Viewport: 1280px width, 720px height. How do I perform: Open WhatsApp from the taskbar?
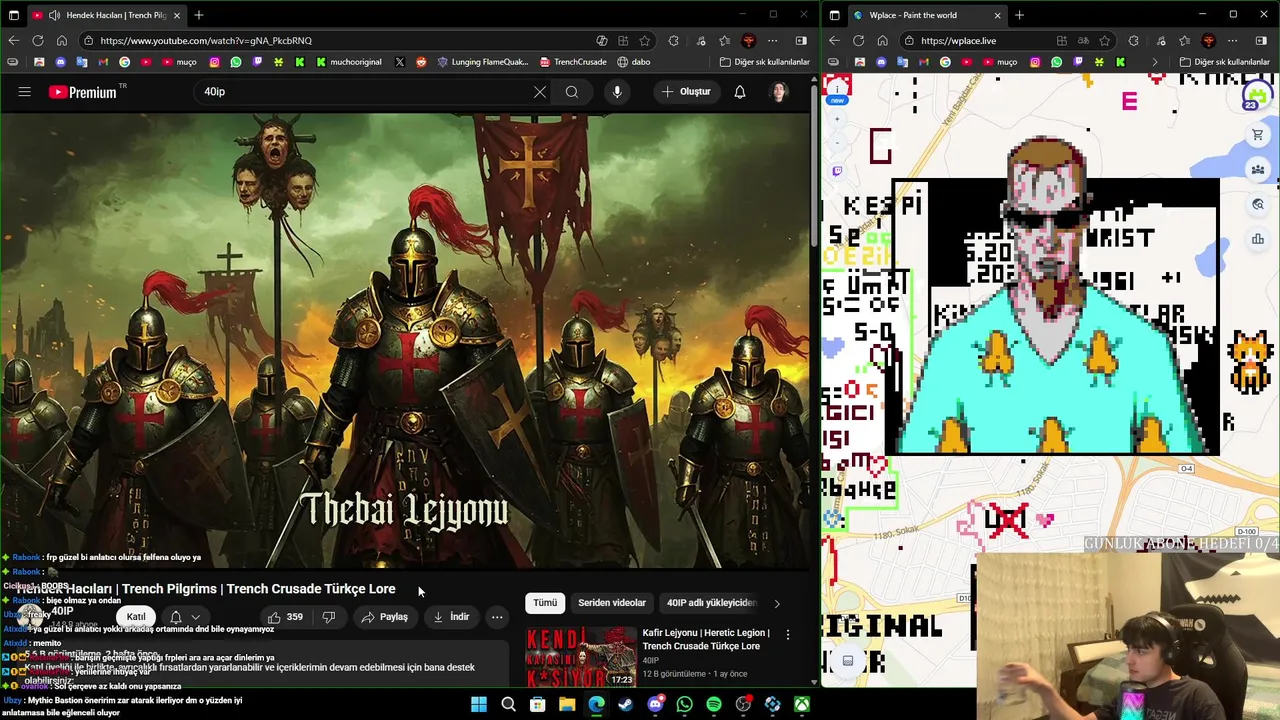coord(685,705)
